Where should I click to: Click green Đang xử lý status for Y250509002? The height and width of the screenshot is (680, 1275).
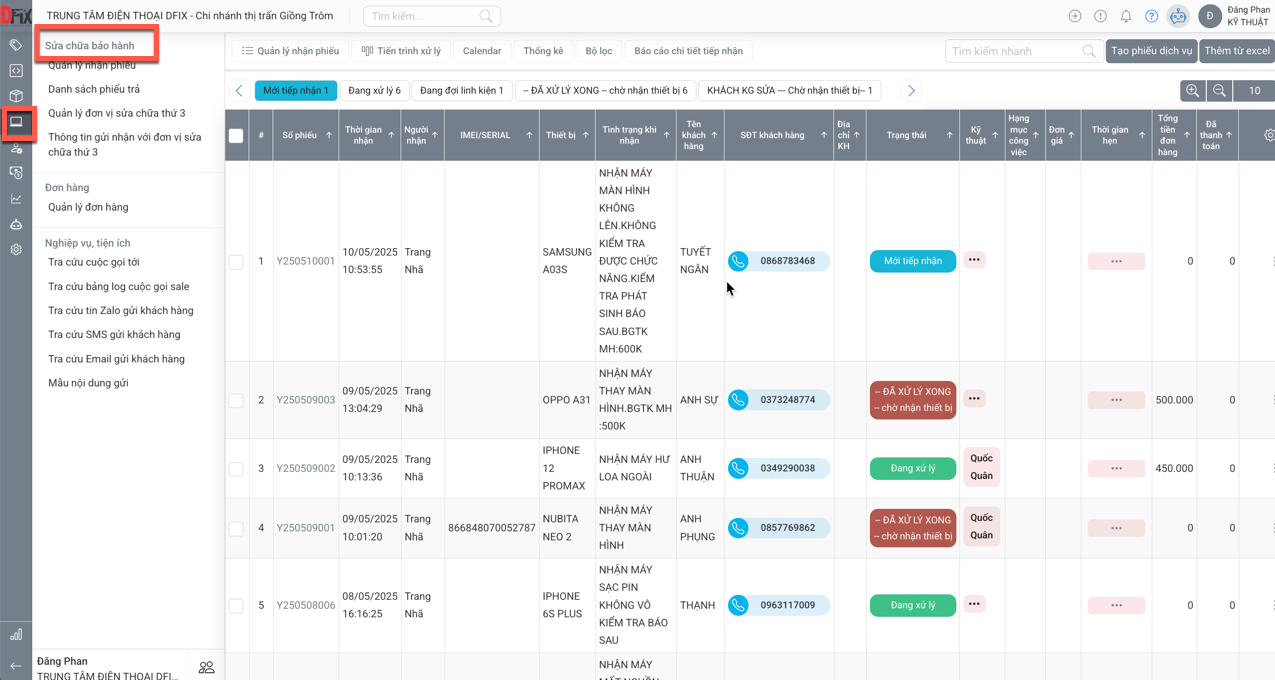[x=913, y=468]
